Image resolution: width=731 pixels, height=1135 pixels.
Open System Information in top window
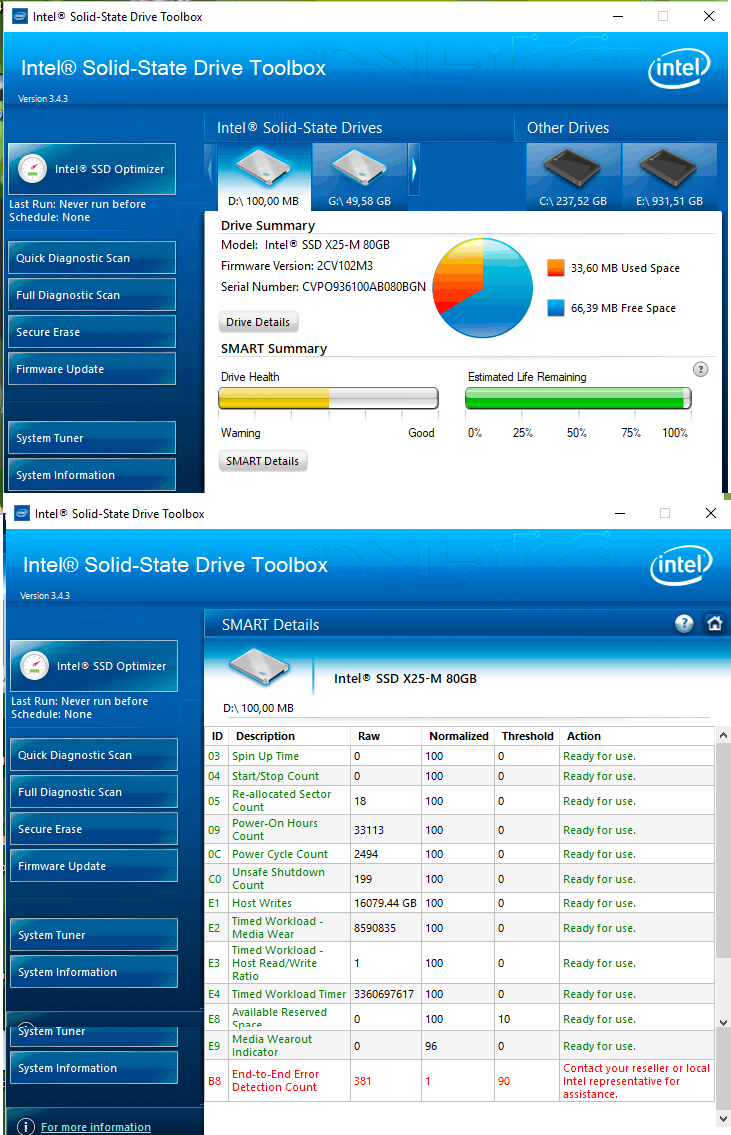(92, 475)
